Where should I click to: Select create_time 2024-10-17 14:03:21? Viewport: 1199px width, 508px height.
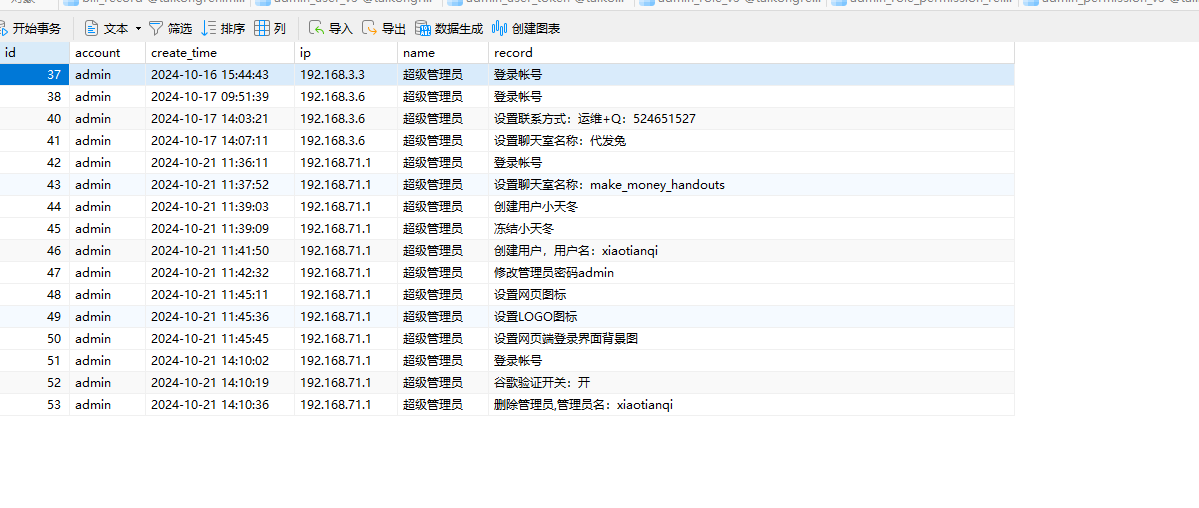[x=220, y=119]
